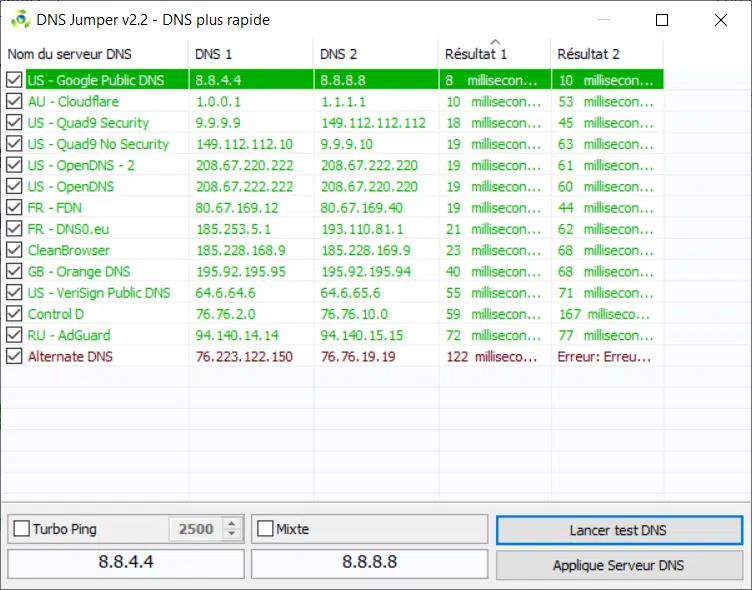752x590 pixels.
Task: Enable the Mixte checkbox
Action: point(265,529)
